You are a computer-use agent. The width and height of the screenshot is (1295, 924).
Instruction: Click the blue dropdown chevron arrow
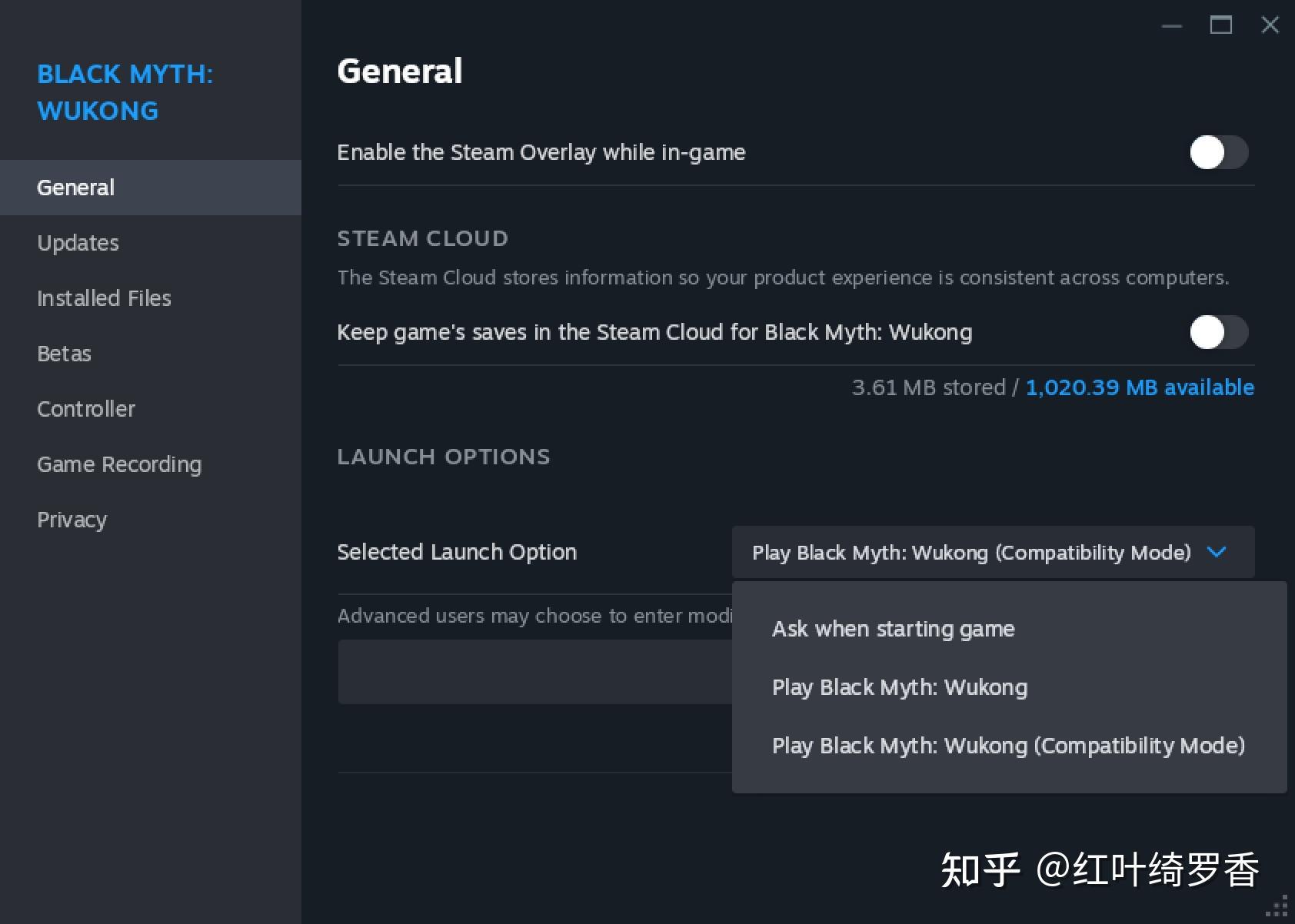pyautogui.click(x=1217, y=552)
